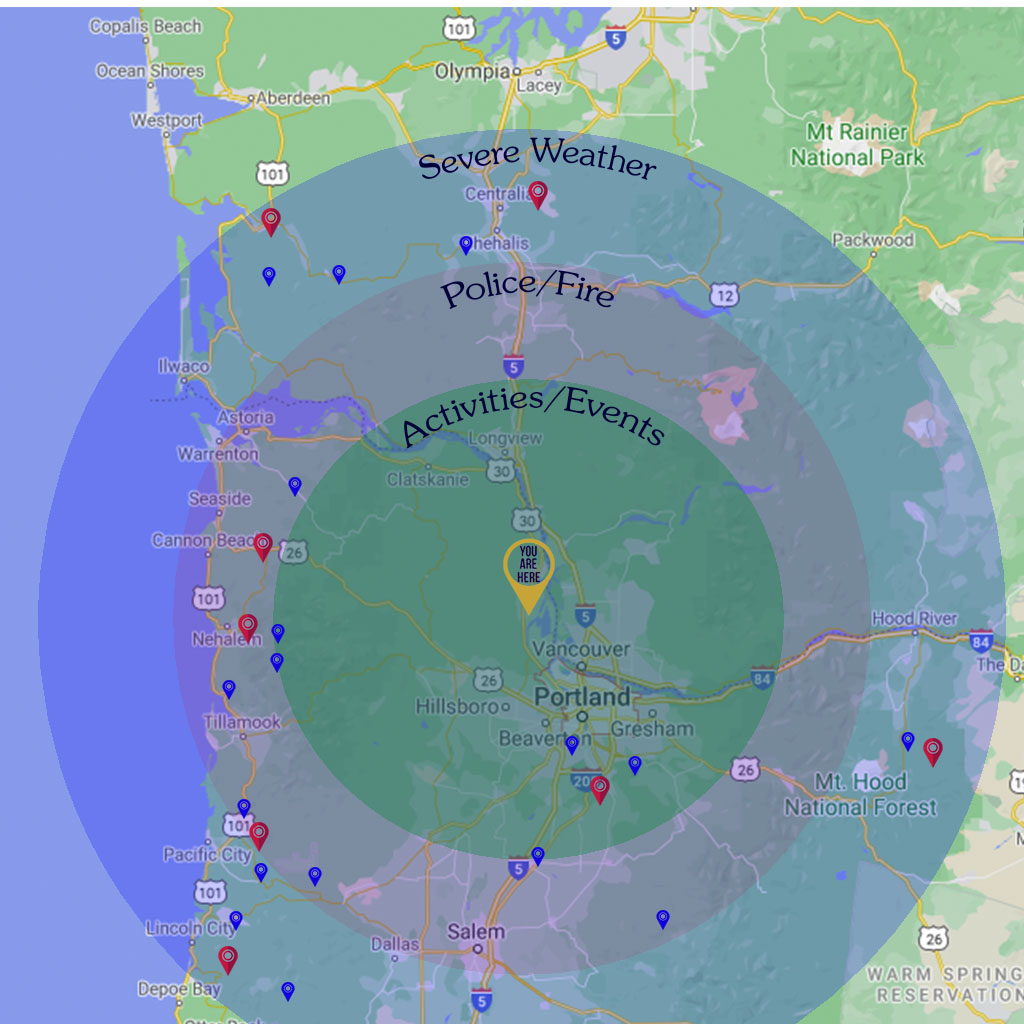Image resolution: width=1024 pixels, height=1024 pixels.
Task: Click the Westport label
Action: 167,121
